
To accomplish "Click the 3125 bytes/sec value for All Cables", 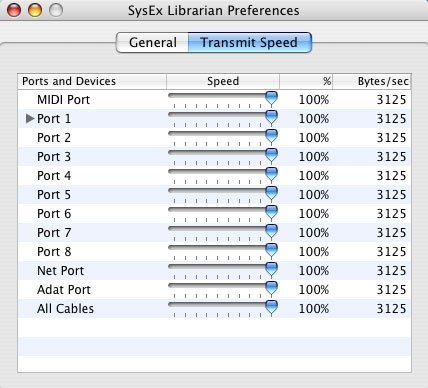I will coord(391,309).
